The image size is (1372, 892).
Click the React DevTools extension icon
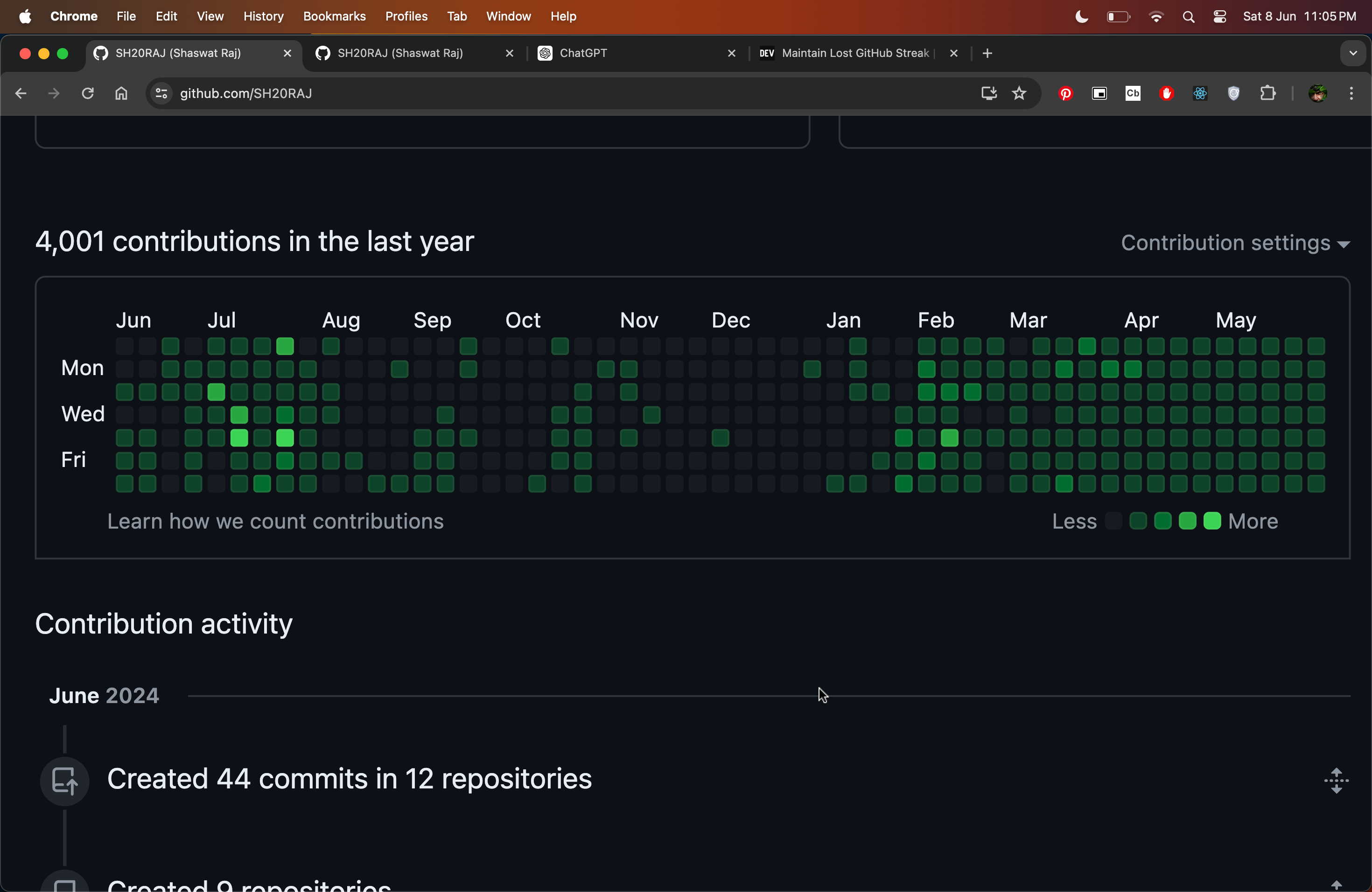point(1200,93)
